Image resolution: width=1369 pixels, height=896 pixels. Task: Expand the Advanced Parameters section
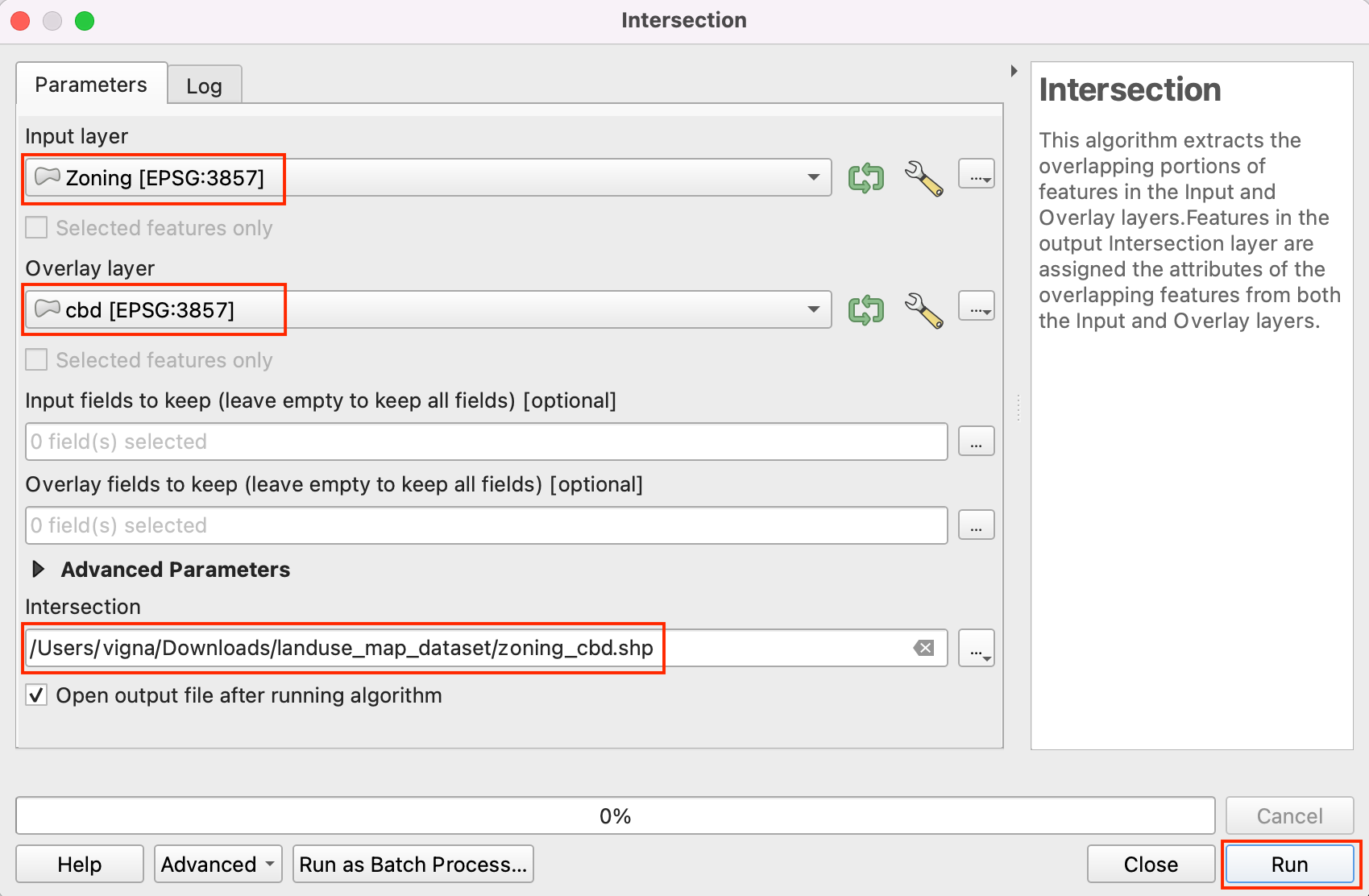click(38, 570)
